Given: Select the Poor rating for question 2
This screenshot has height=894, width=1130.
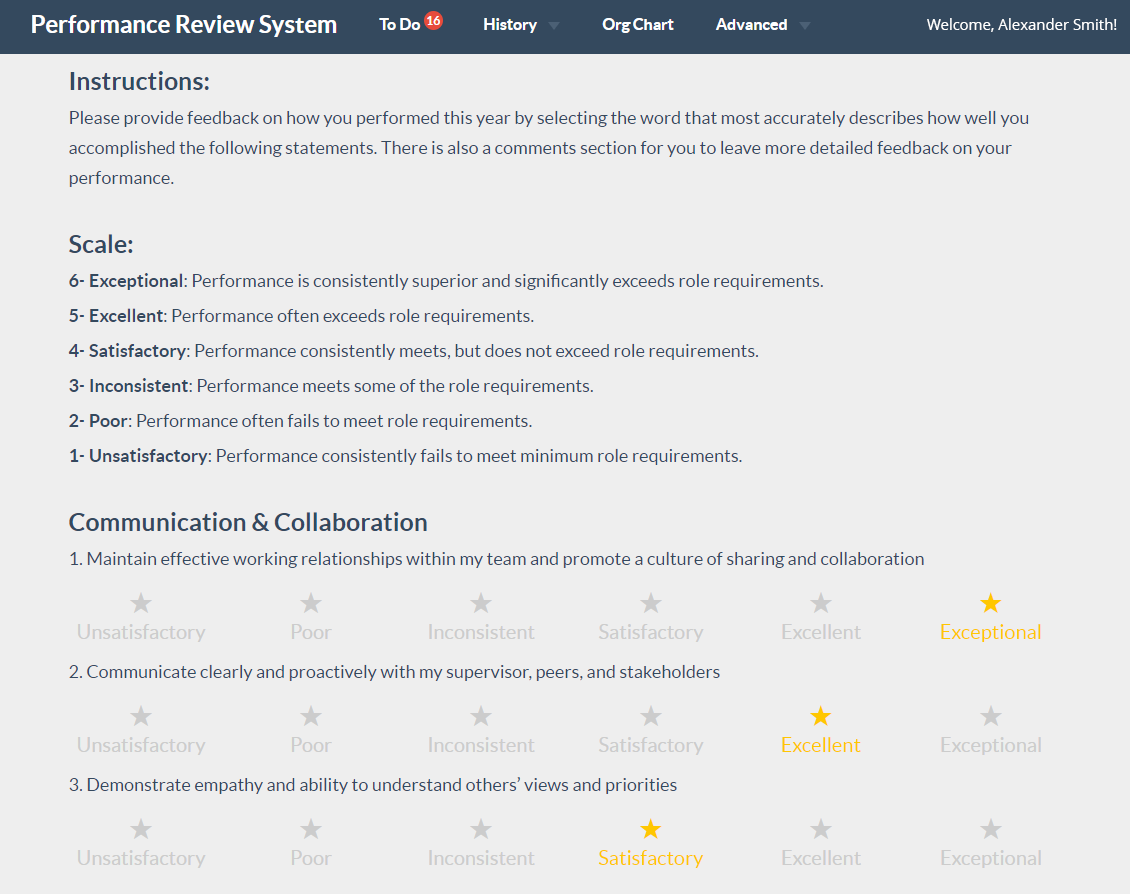Looking at the screenshot, I should coord(310,715).
